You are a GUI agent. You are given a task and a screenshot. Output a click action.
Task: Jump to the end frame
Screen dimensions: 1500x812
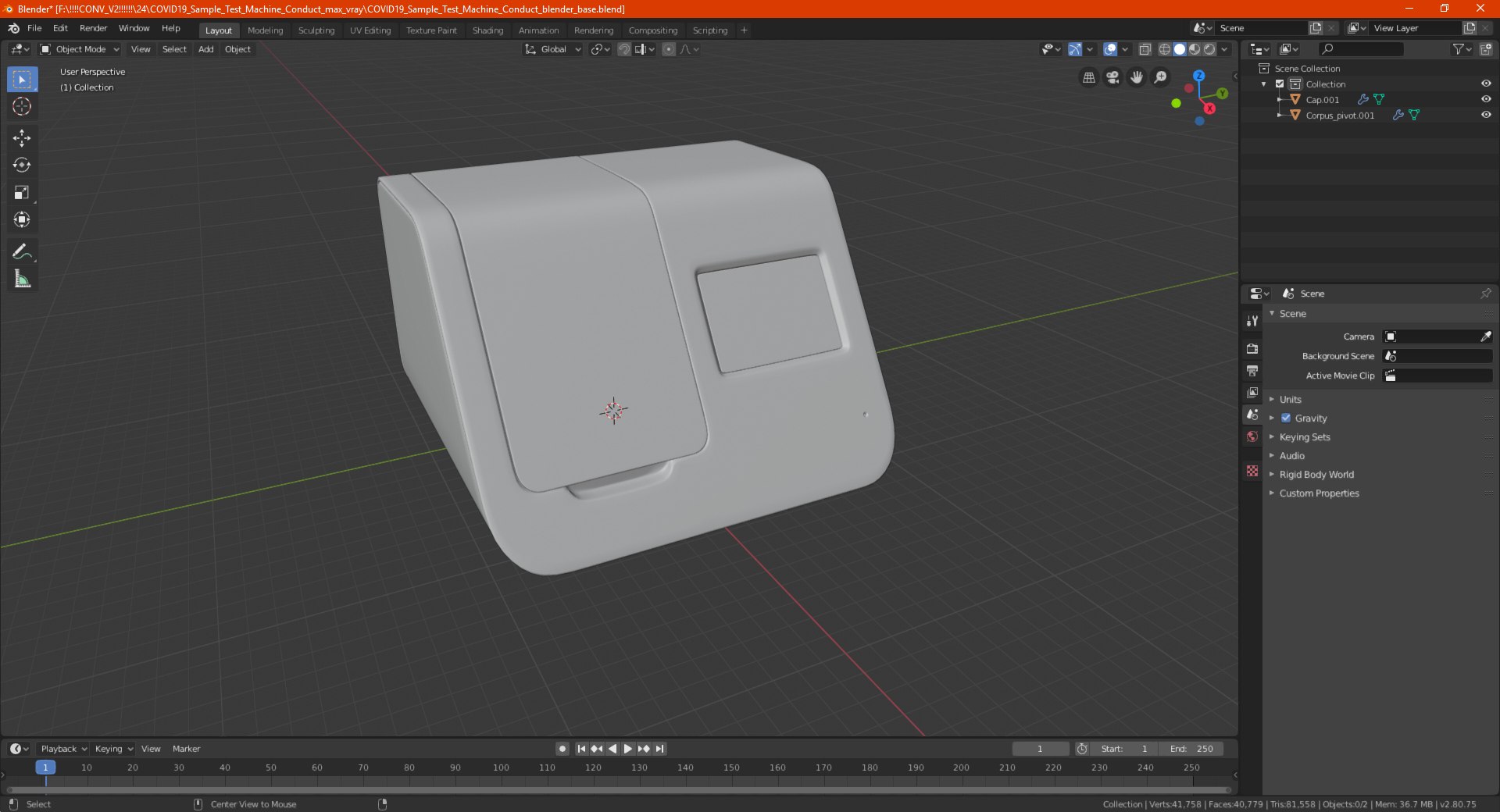point(660,749)
